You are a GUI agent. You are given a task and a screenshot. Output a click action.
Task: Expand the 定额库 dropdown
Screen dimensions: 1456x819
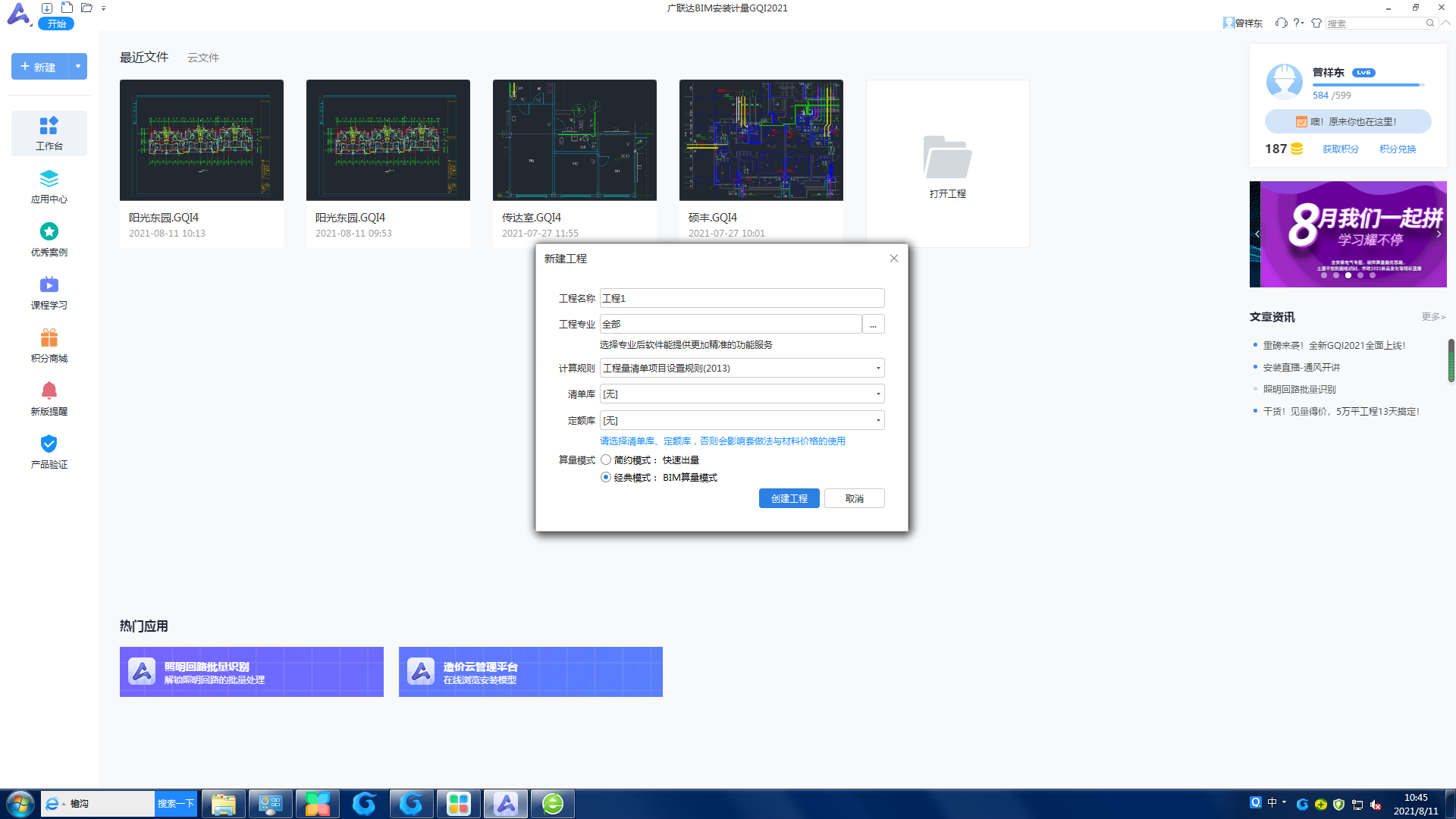878,420
